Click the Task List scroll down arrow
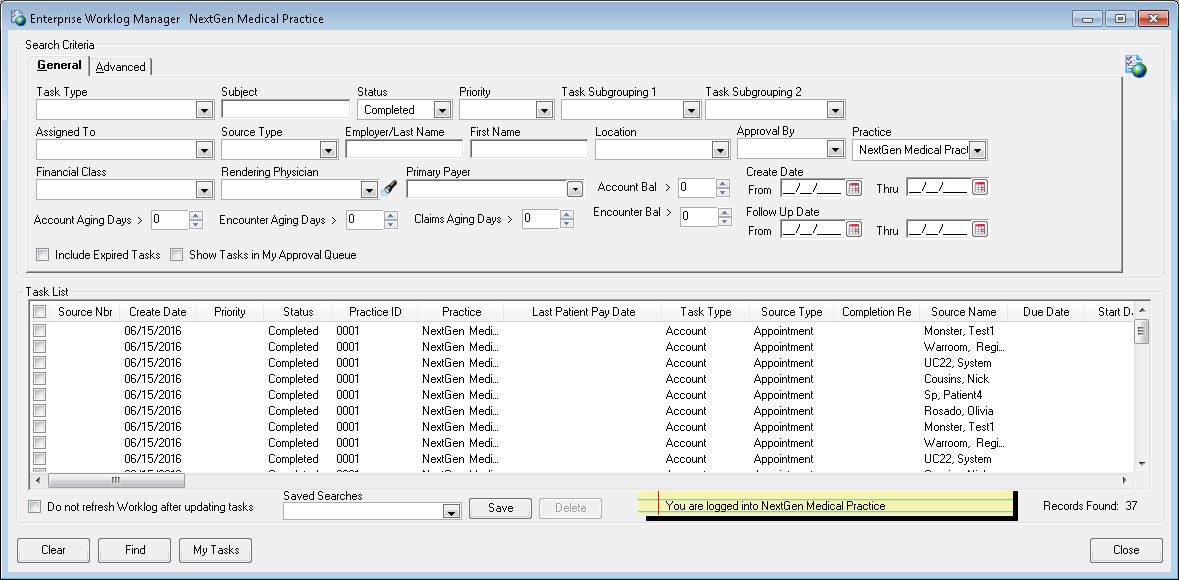1179x580 pixels. click(x=1141, y=463)
